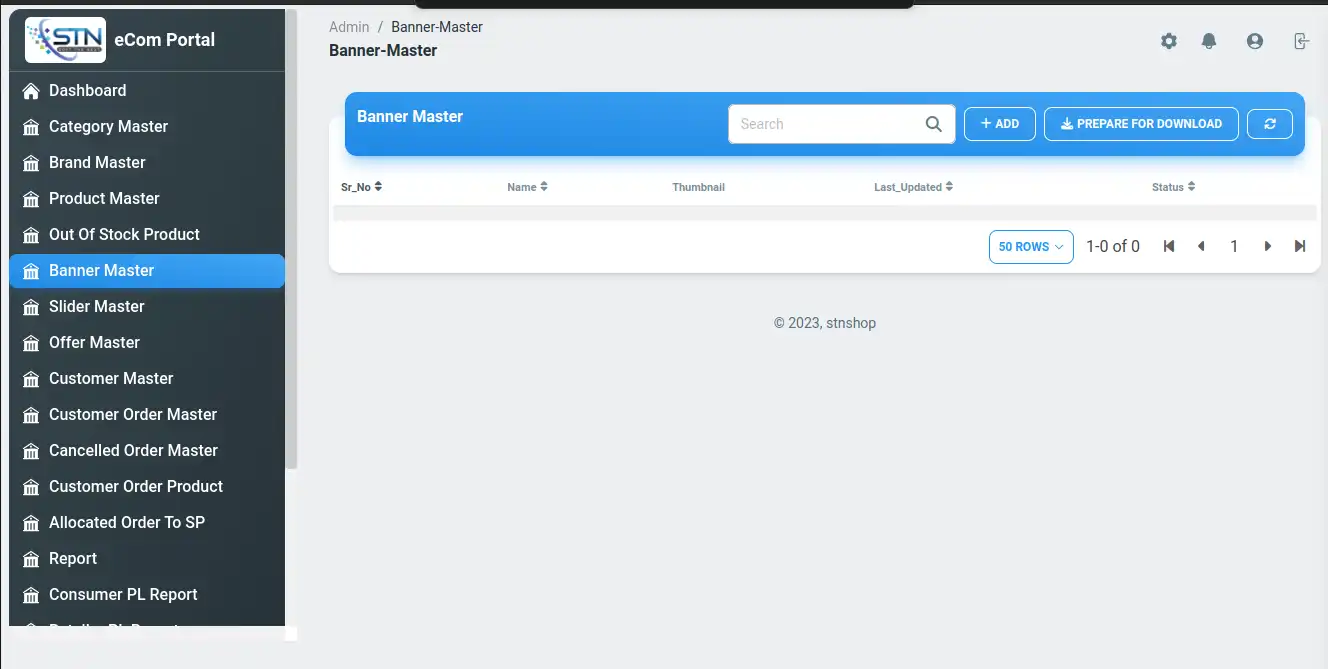1328x669 pixels.
Task: Open the user profile icon
Action: [1254, 41]
